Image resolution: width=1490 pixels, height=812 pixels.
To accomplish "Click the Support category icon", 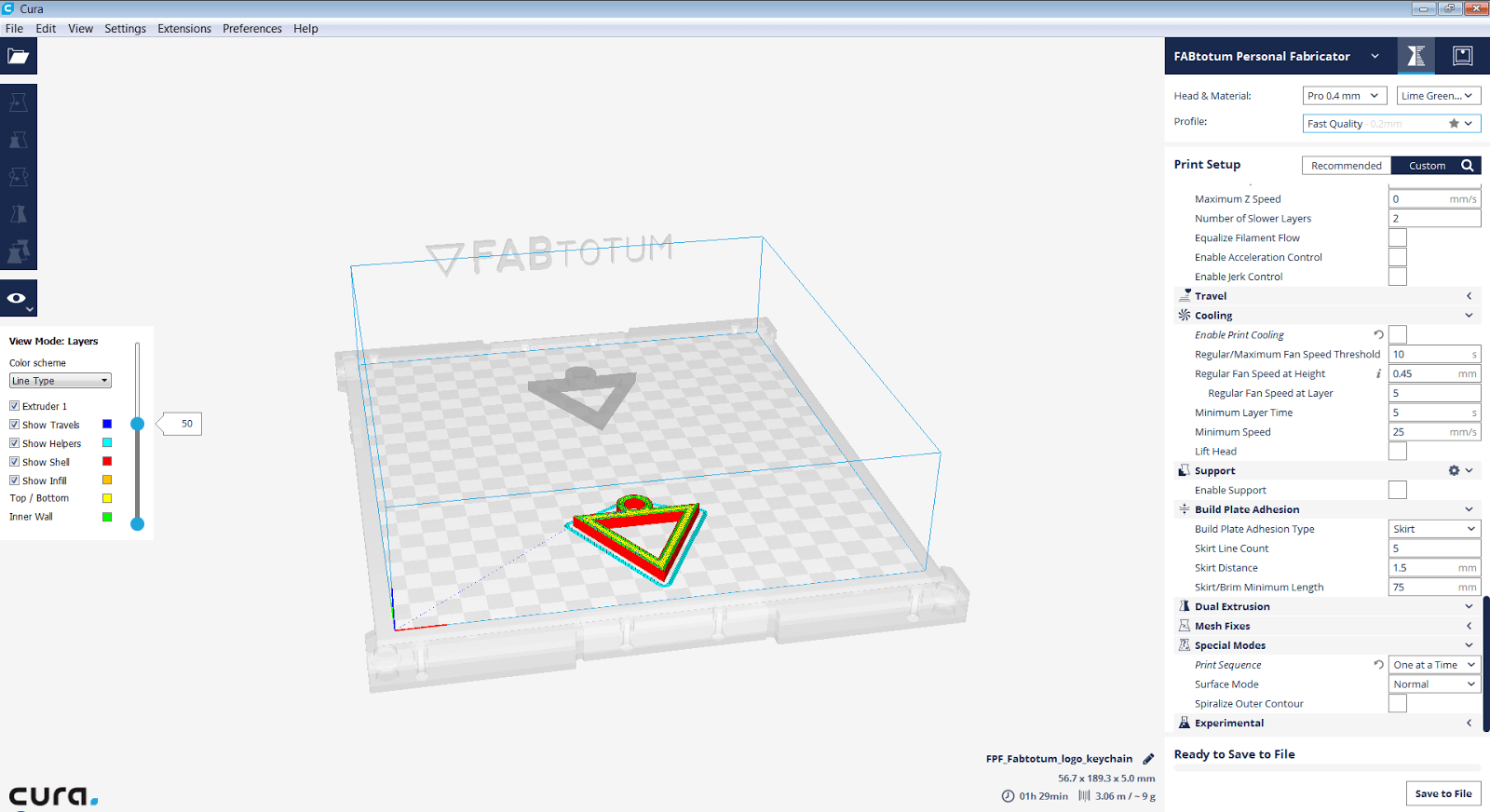I will tap(1185, 470).
